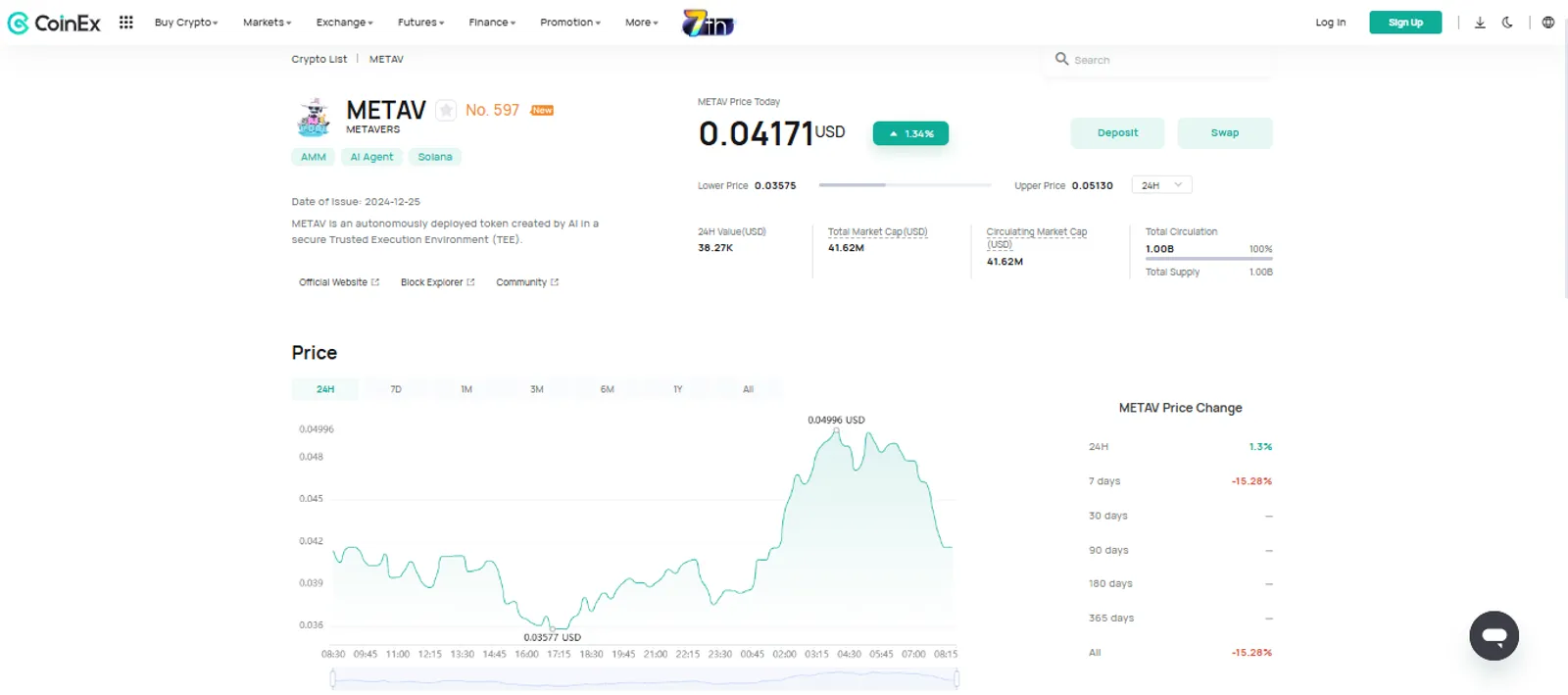Click the AMM tag
The height and width of the screenshot is (695, 1568).
pos(314,157)
